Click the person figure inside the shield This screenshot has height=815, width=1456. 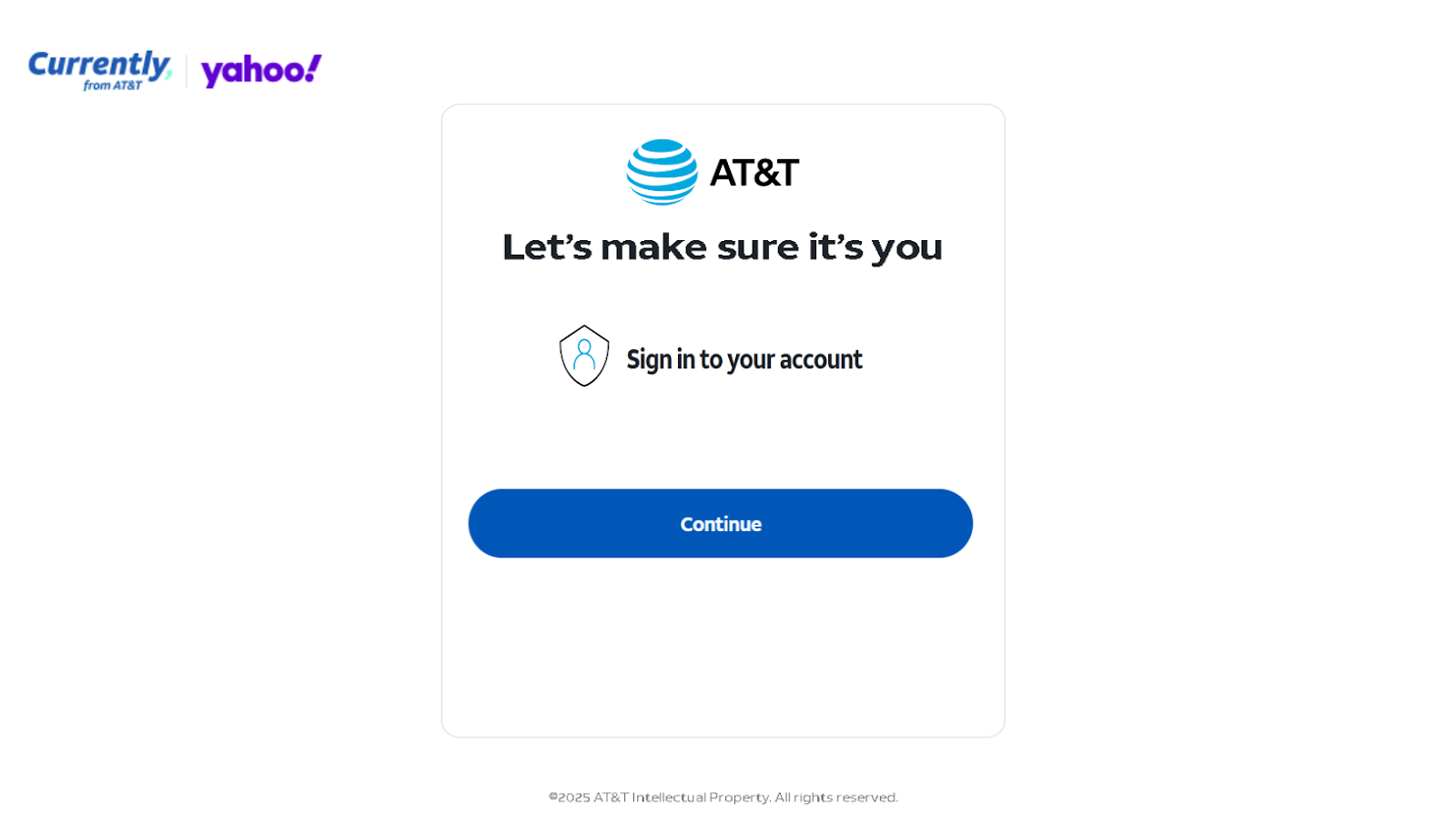[x=584, y=355]
